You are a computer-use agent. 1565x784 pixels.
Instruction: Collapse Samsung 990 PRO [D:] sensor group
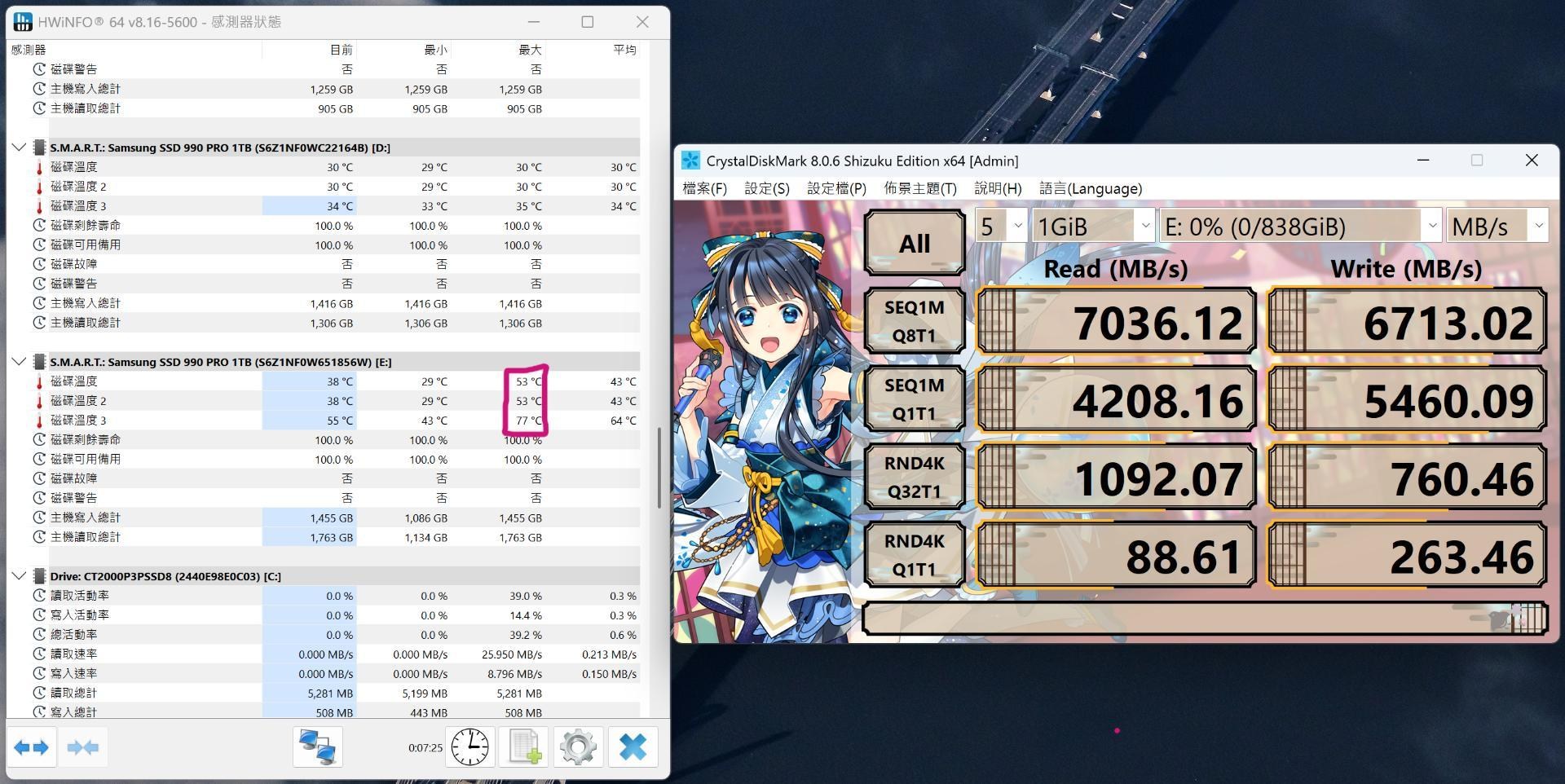[x=19, y=148]
